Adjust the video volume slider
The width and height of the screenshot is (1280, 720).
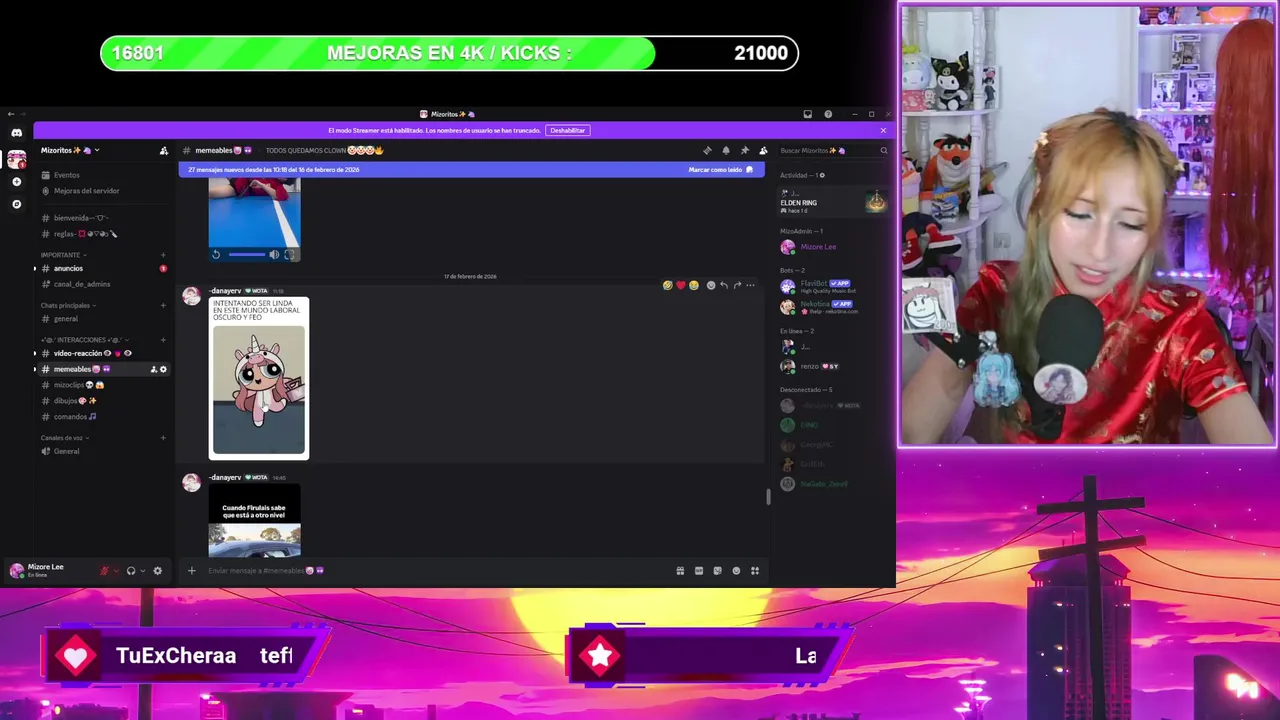coord(247,255)
